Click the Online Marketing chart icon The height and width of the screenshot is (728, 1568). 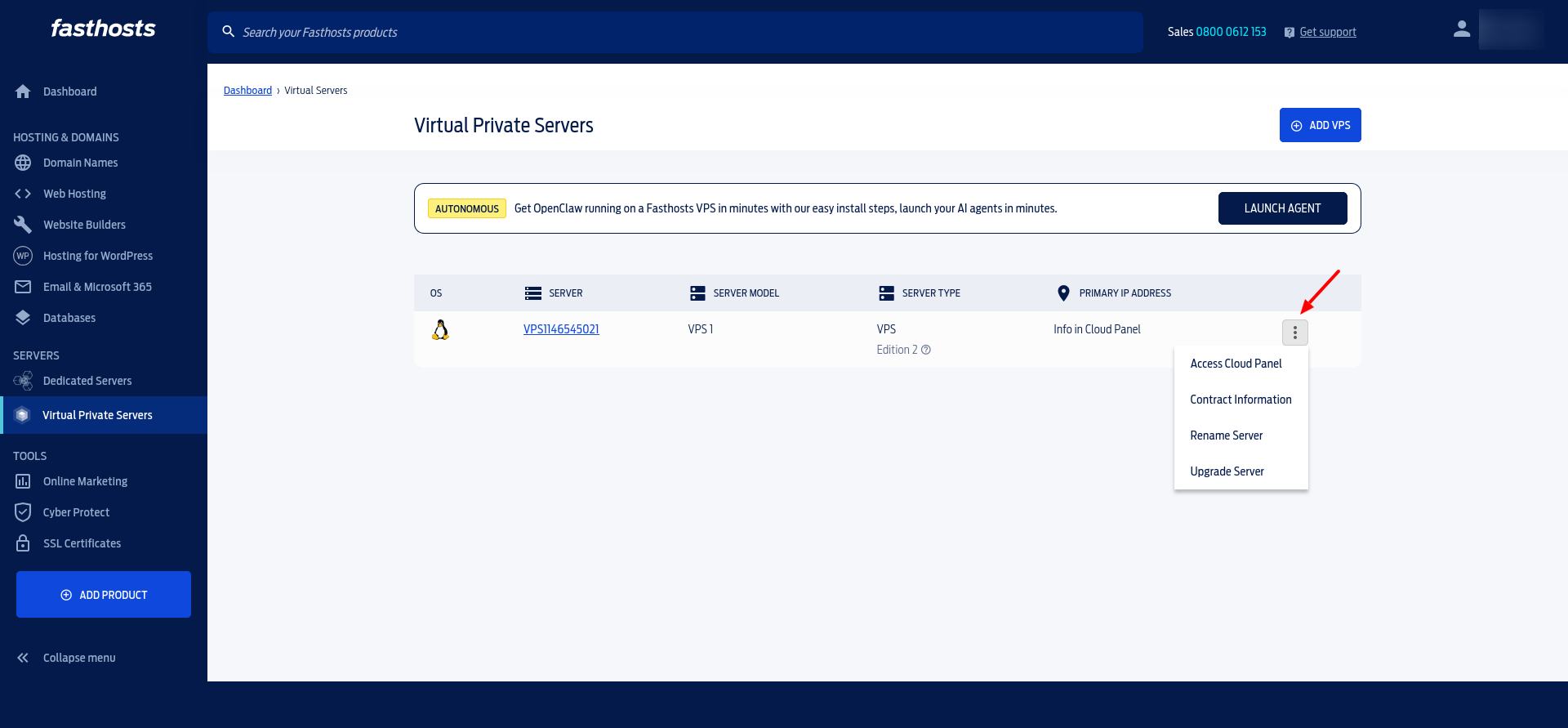click(x=23, y=481)
